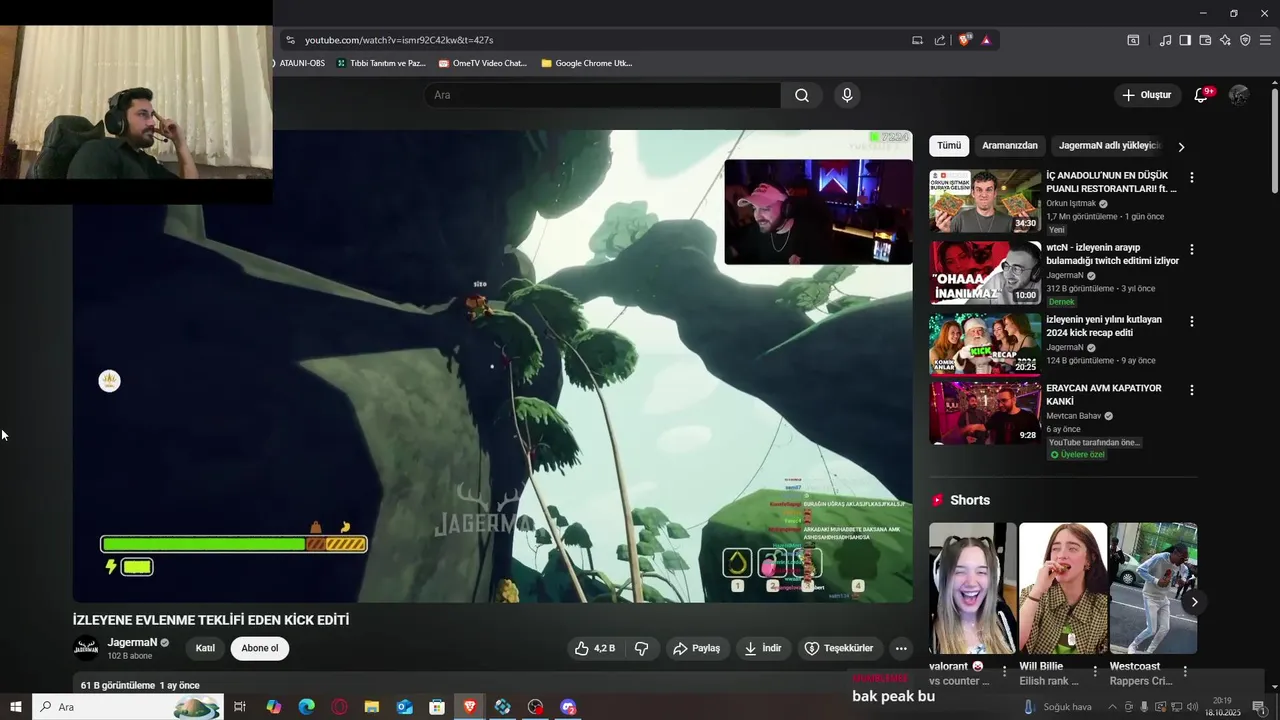This screenshot has width=1280, height=720.
Task: Open İç Anadolu'nun en düşük puanlı video thumbnail
Action: click(x=985, y=201)
